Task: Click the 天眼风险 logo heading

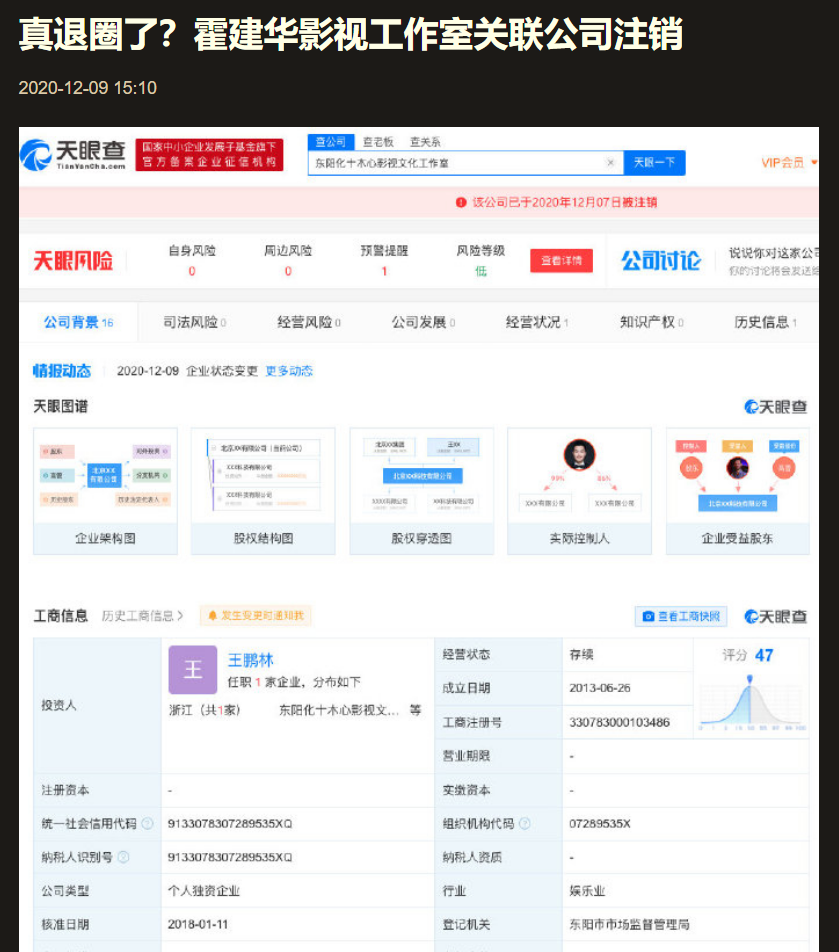Action: [73, 261]
